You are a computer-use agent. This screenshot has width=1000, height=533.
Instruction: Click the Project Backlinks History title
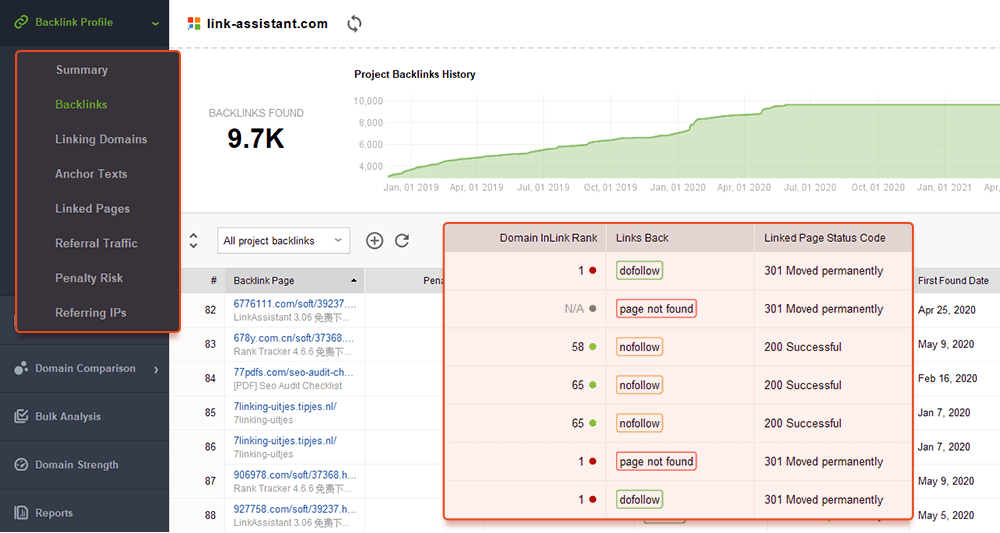click(x=415, y=75)
